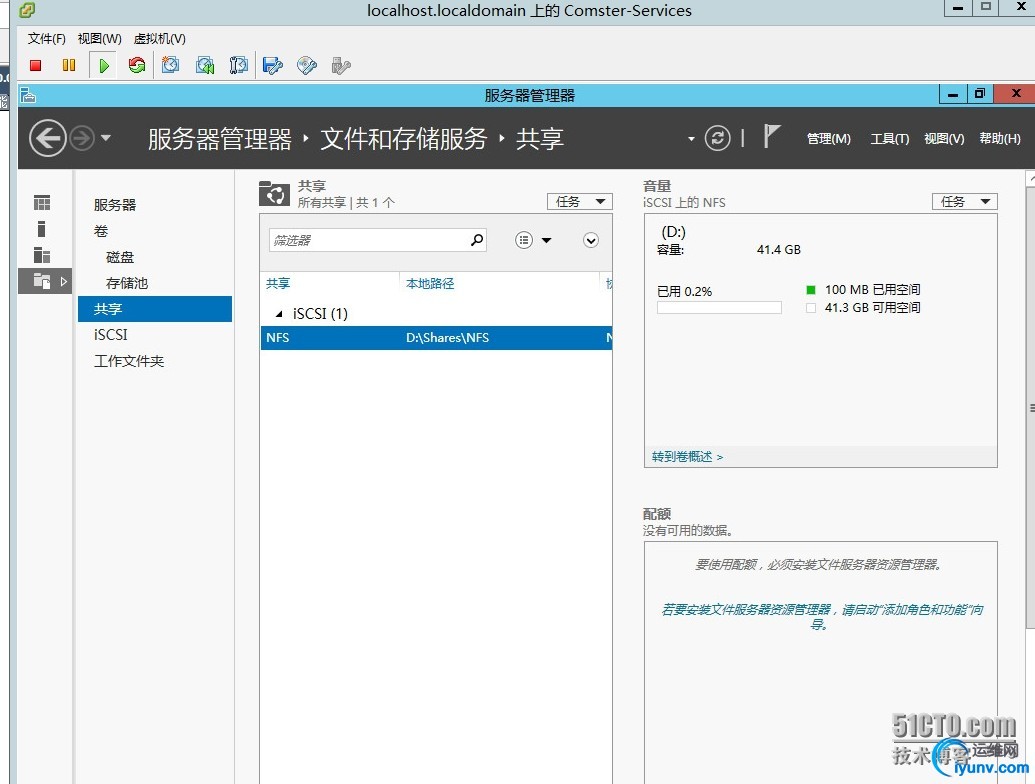Click the red restart virtual machine icon
1035x784 pixels.
point(137,65)
